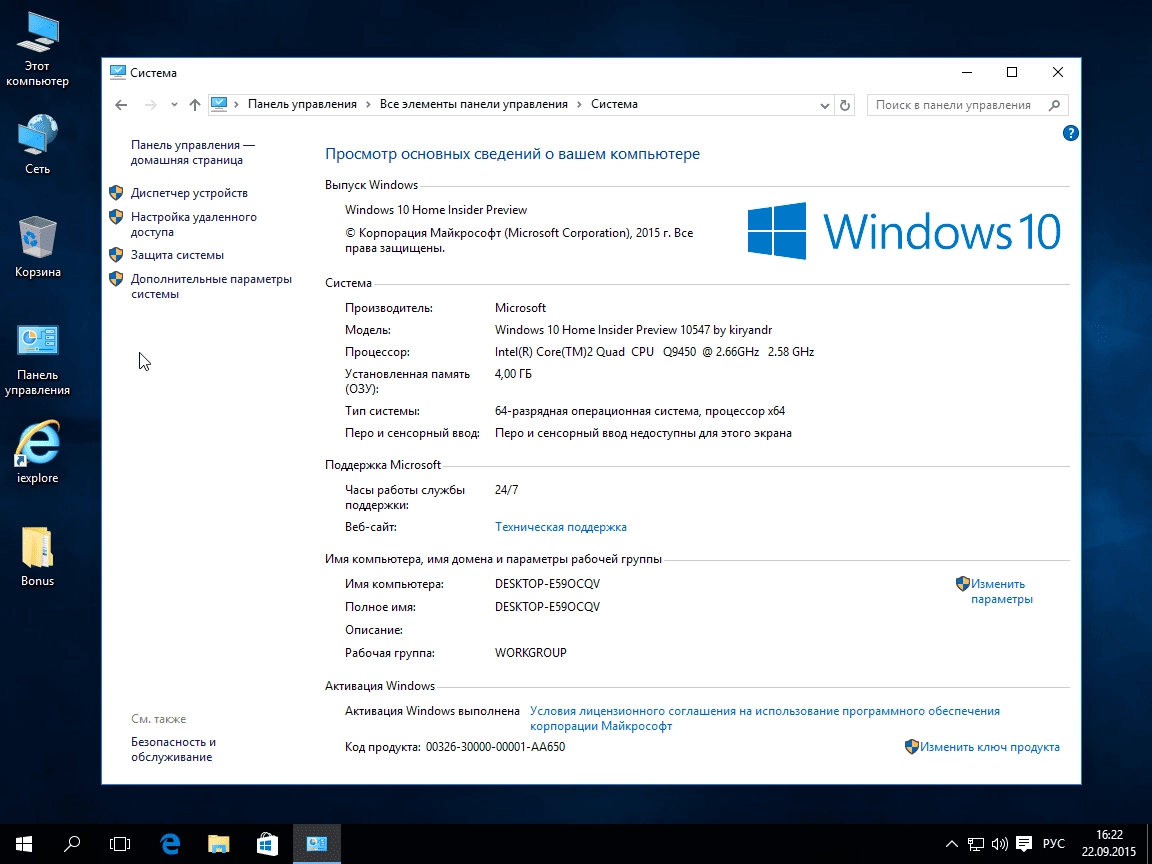This screenshot has height=864, width=1152.
Task: Show hidden tray icons chevron
Action: (951, 843)
